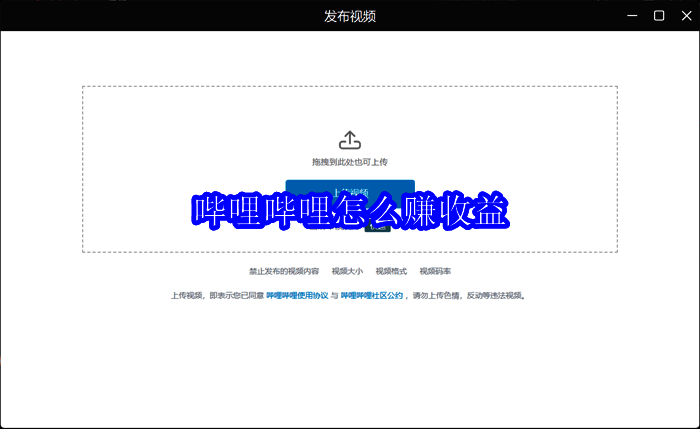
Task: Open the 视频码率 info link
Action: tap(435, 271)
